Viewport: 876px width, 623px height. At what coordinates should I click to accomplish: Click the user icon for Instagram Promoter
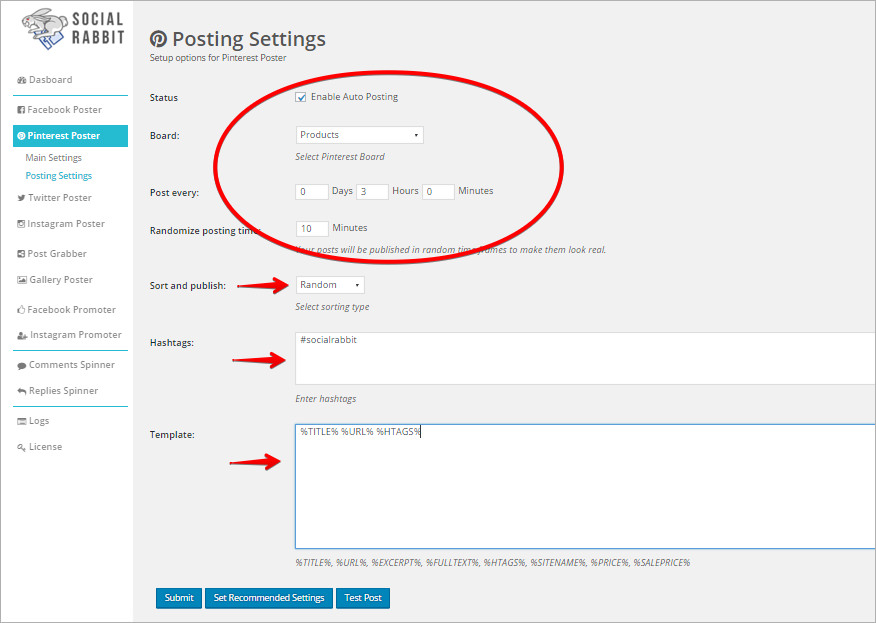point(22,335)
